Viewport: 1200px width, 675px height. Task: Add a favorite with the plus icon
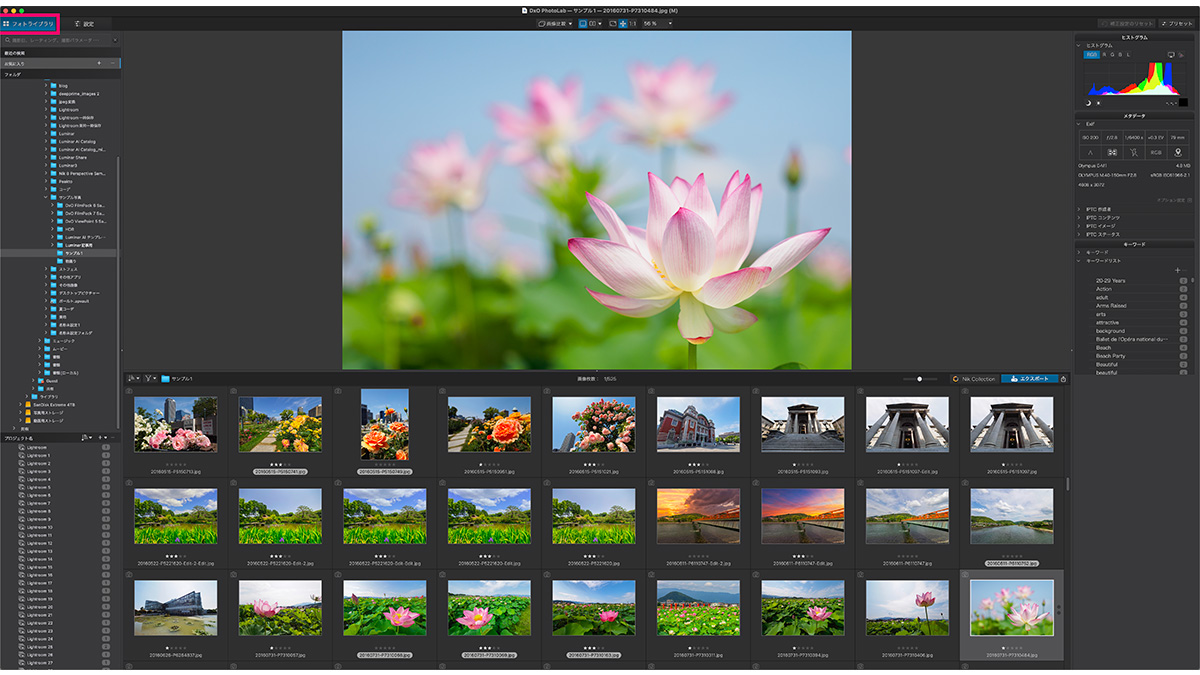tap(98, 63)
